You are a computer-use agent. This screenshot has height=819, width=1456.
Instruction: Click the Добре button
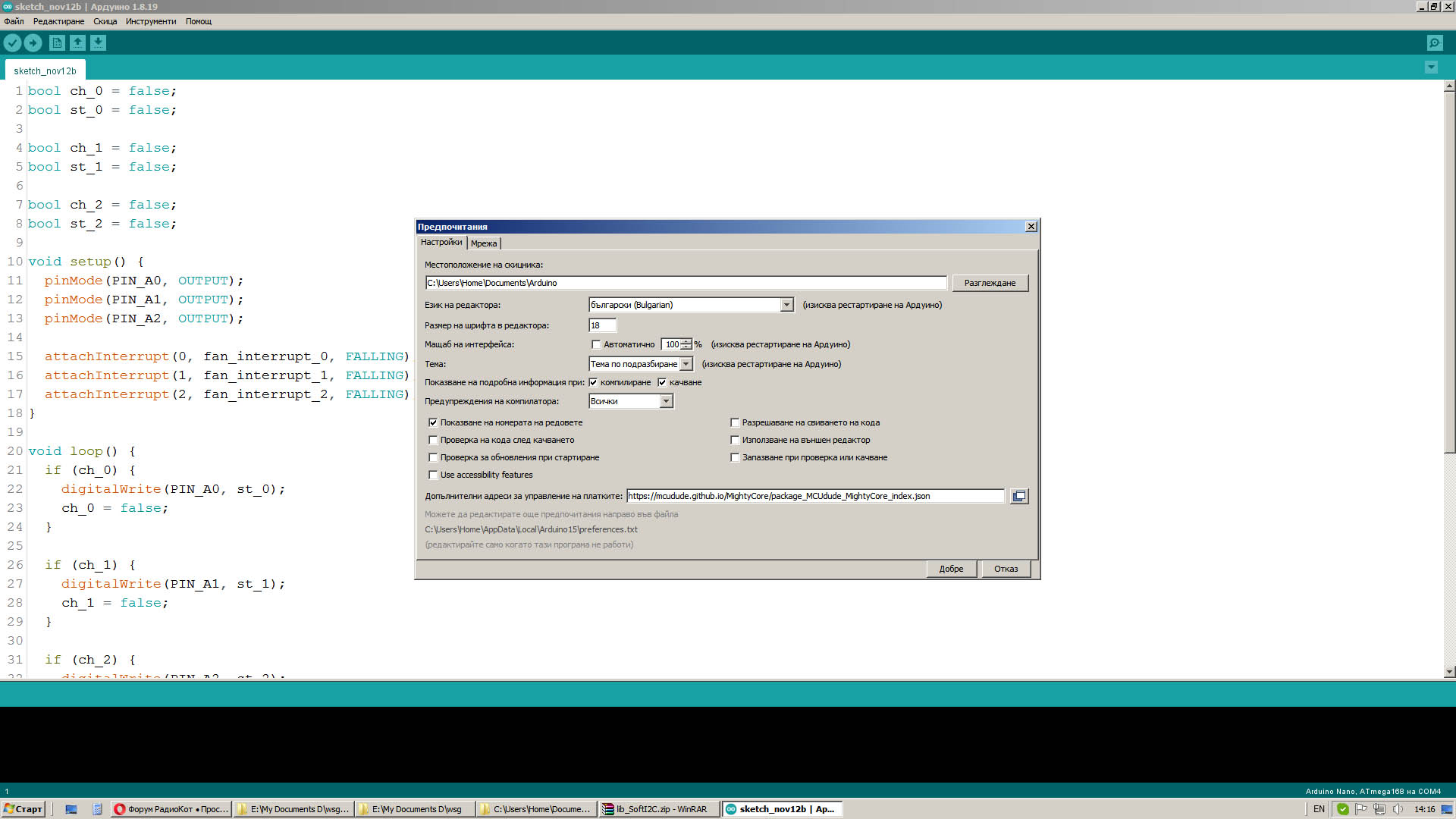(951, 569)
